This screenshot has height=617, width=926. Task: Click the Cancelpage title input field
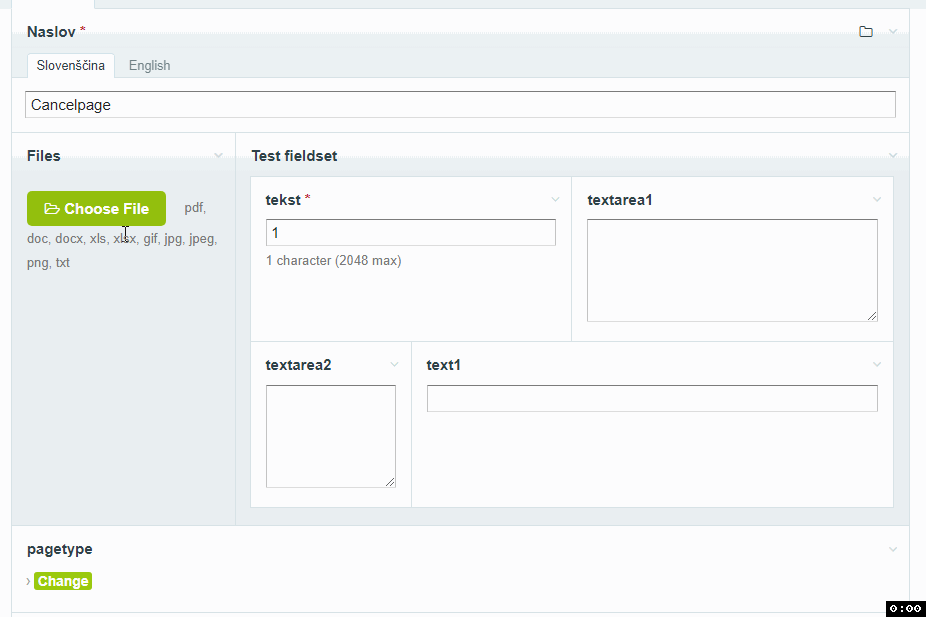click(460, 103)
